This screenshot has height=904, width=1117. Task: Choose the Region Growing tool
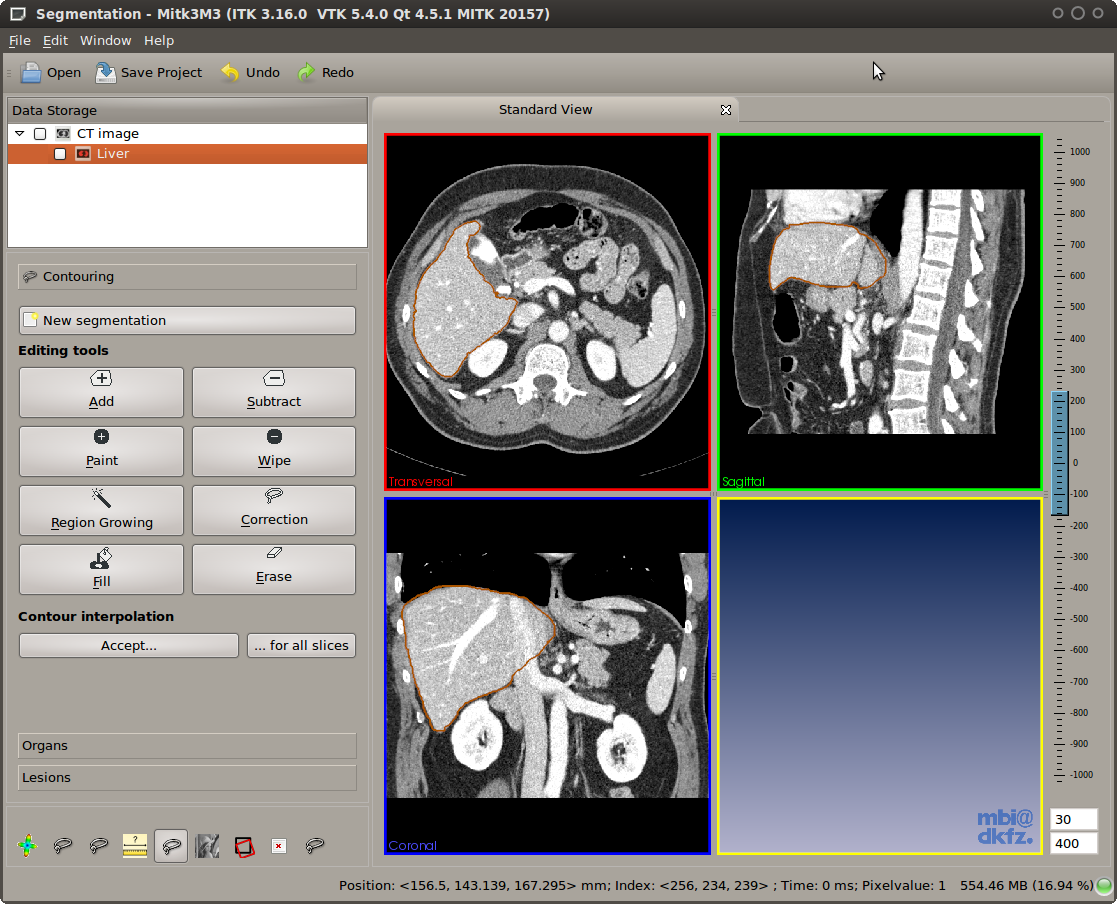pyautogui.click(x=101, y=510)
